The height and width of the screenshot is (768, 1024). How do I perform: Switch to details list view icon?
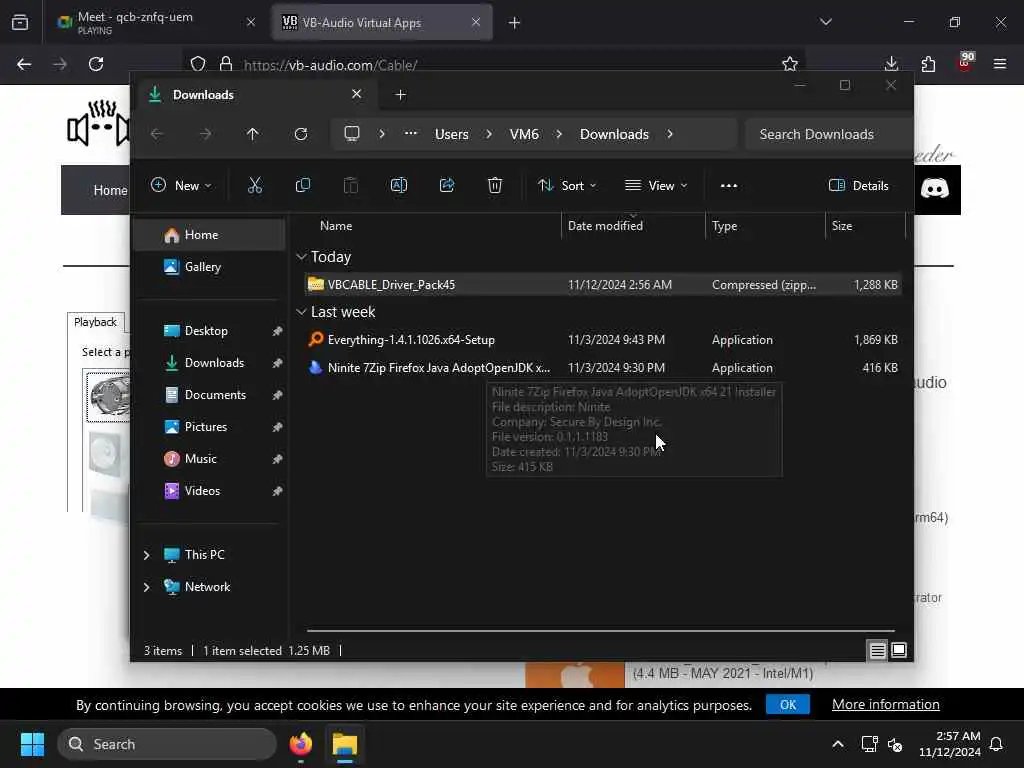[877, 650]
